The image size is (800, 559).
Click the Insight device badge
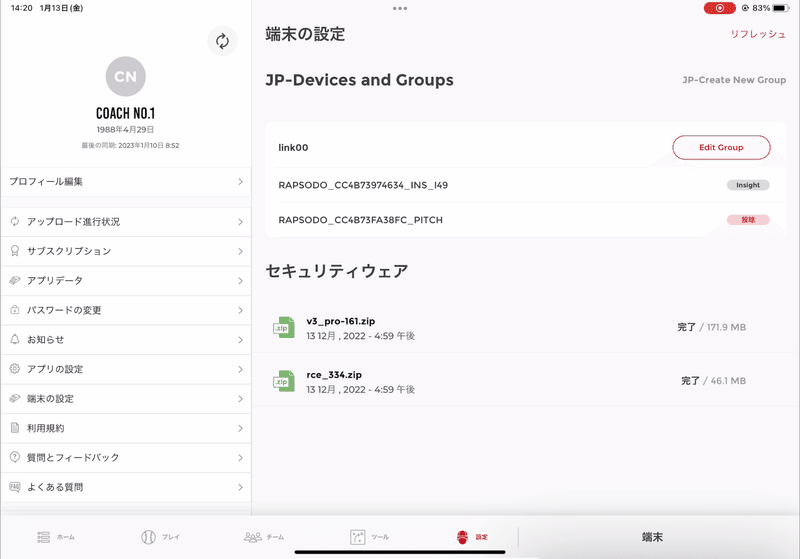tap(748, 185)
